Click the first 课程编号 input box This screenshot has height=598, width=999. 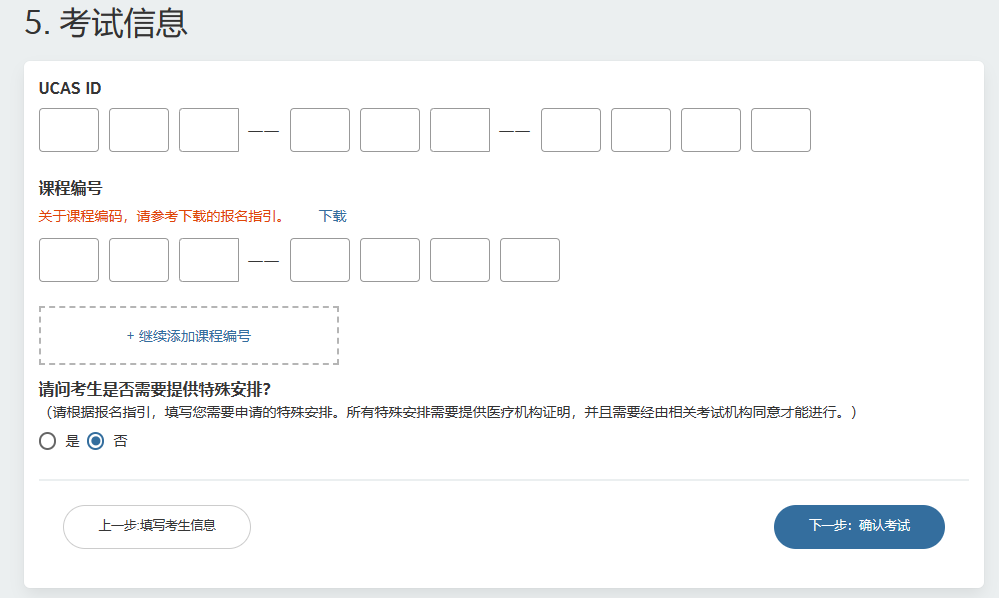69,260
